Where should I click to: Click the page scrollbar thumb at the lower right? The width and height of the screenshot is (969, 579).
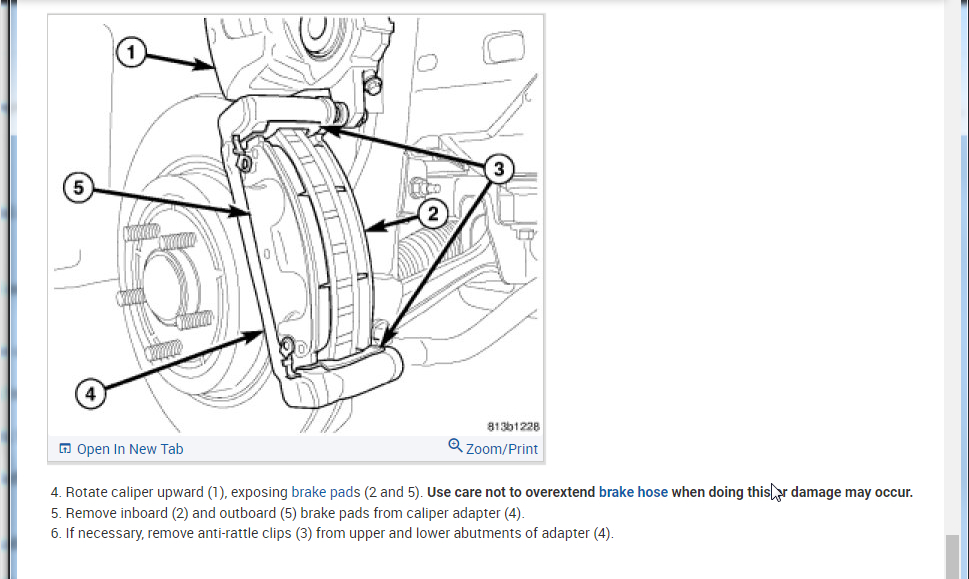[952, 557]
